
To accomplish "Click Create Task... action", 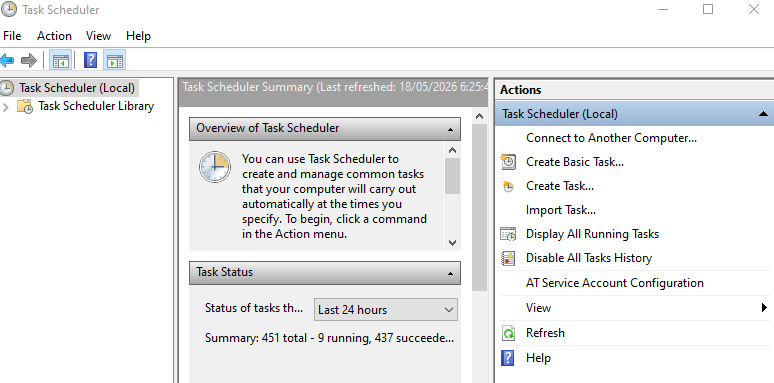I will [x=560, y=186].
